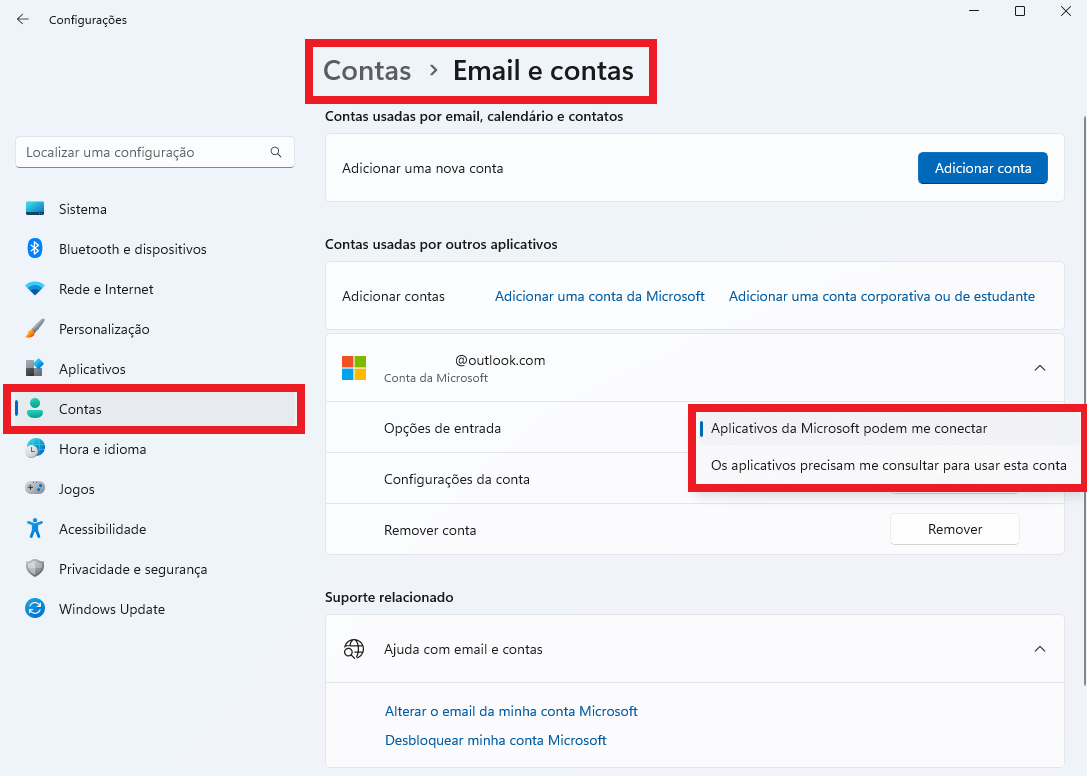
Task: Open Privacidade e segurança settings
Action: tap(155, 569)
